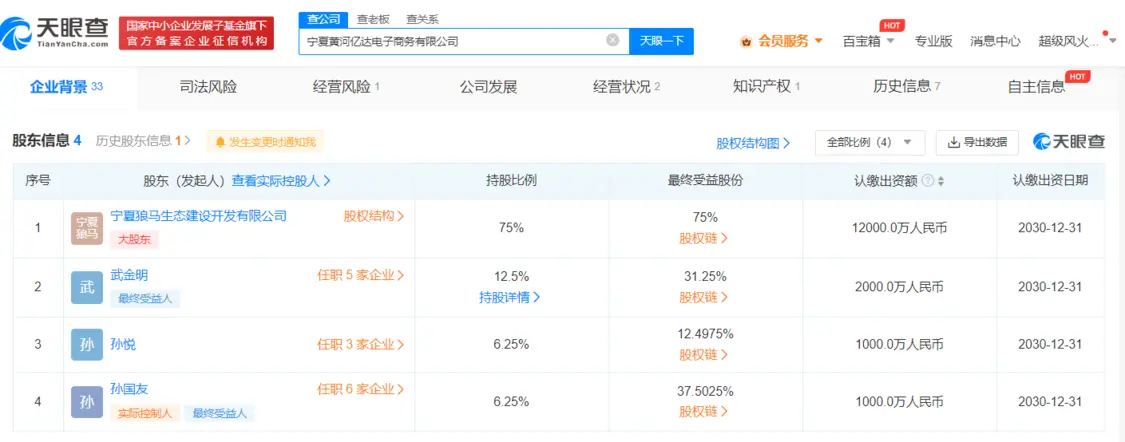
Task: Open the 宁夏狼马 company logo thumbnail
Action: 87,228
